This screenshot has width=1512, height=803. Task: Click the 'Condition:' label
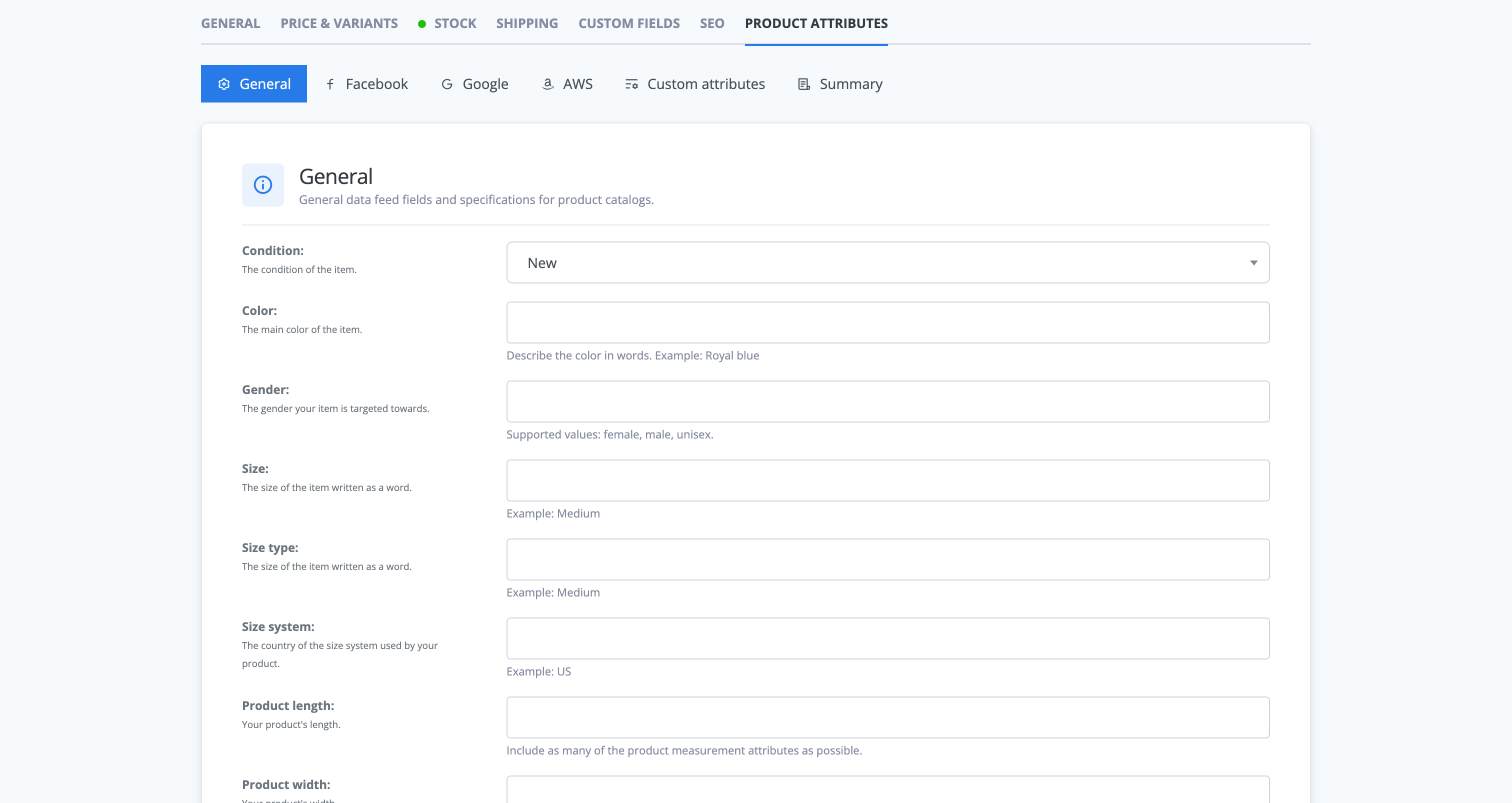click(272, 250)
